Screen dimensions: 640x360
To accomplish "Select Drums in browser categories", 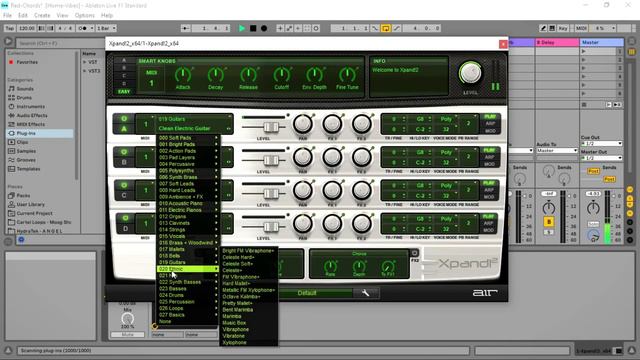I will coord(24,98).
